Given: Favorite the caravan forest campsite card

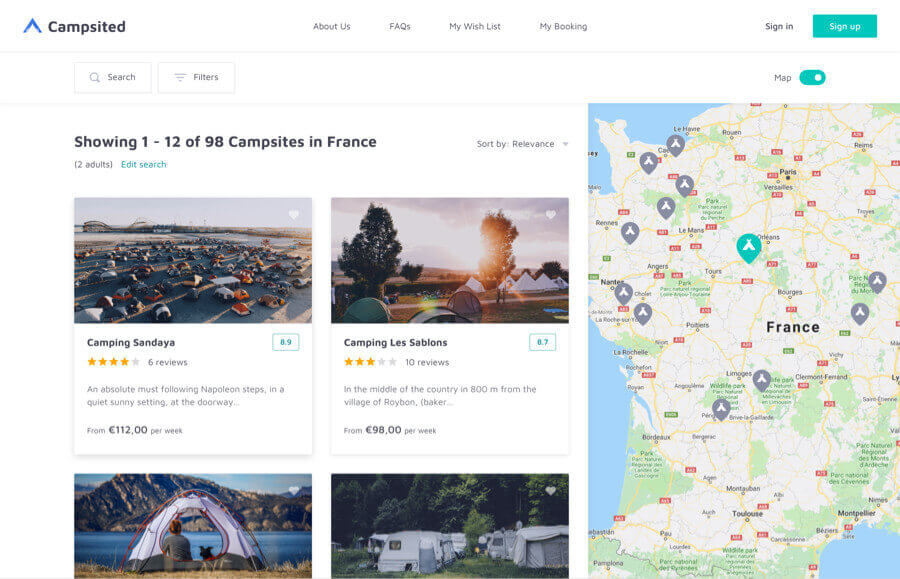Looking at the screenshot, I should 550,491.
